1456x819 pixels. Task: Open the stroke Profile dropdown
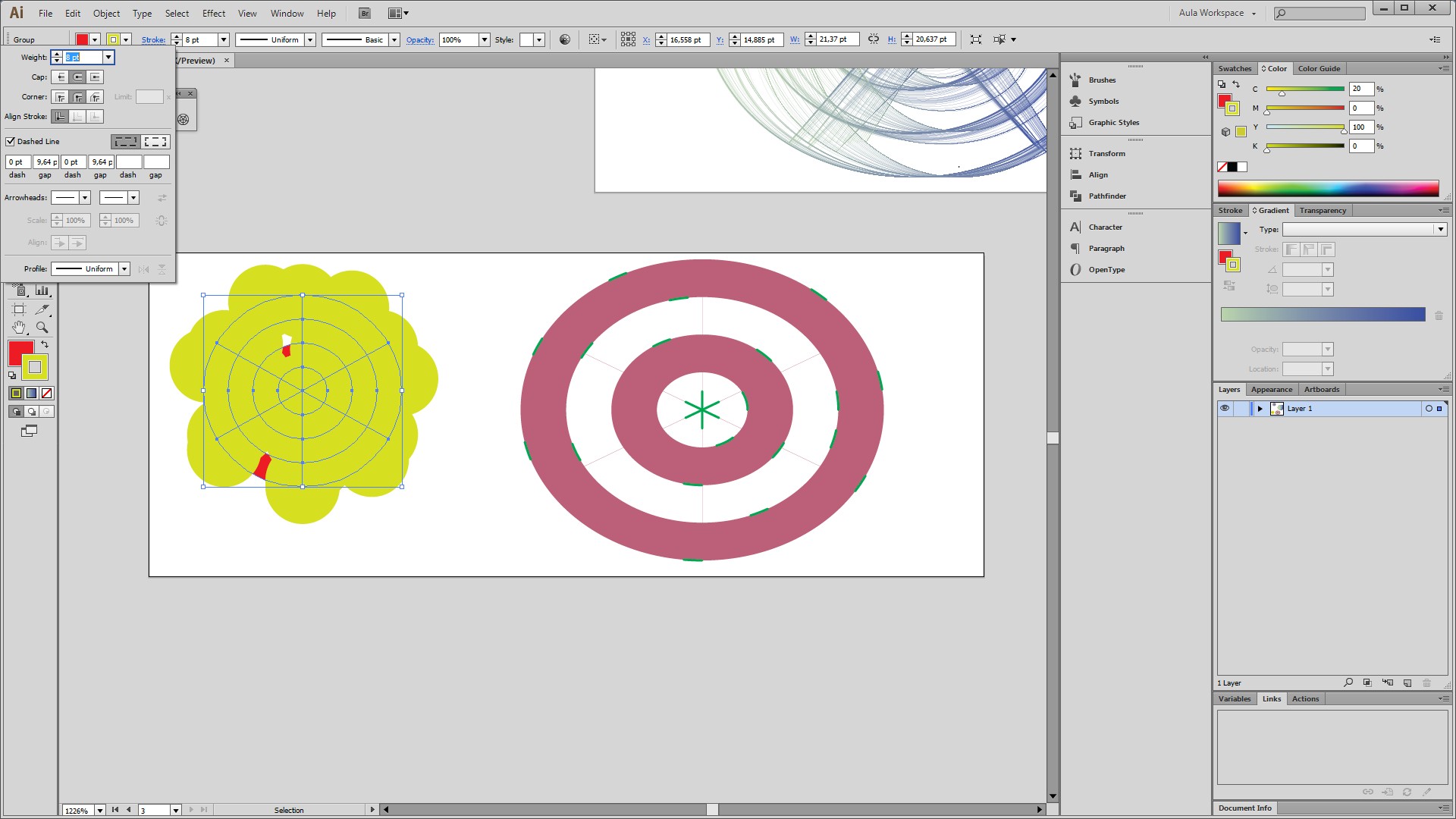124,268
